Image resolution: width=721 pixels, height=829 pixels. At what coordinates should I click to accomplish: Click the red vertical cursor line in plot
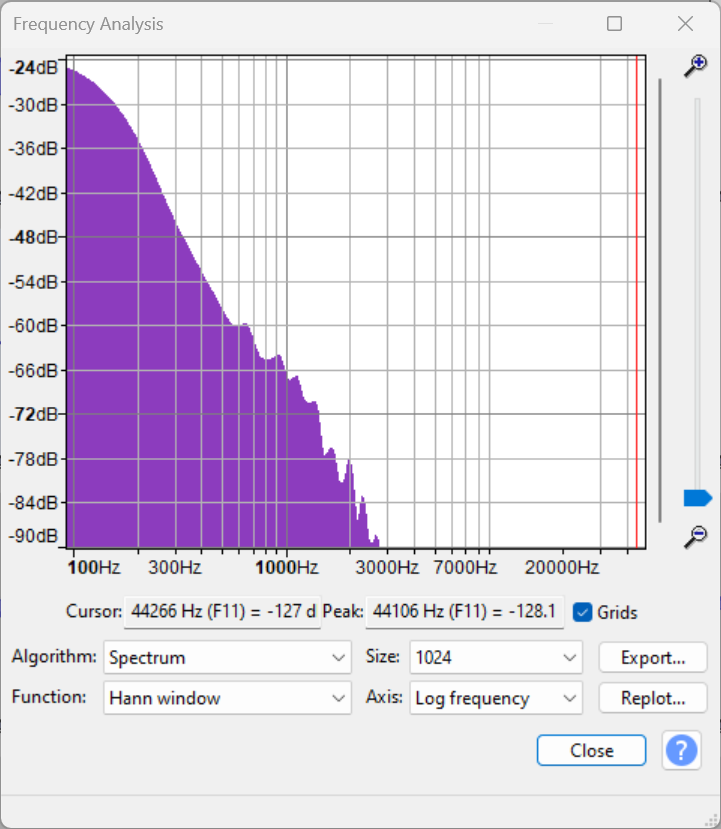click(637, 301)
